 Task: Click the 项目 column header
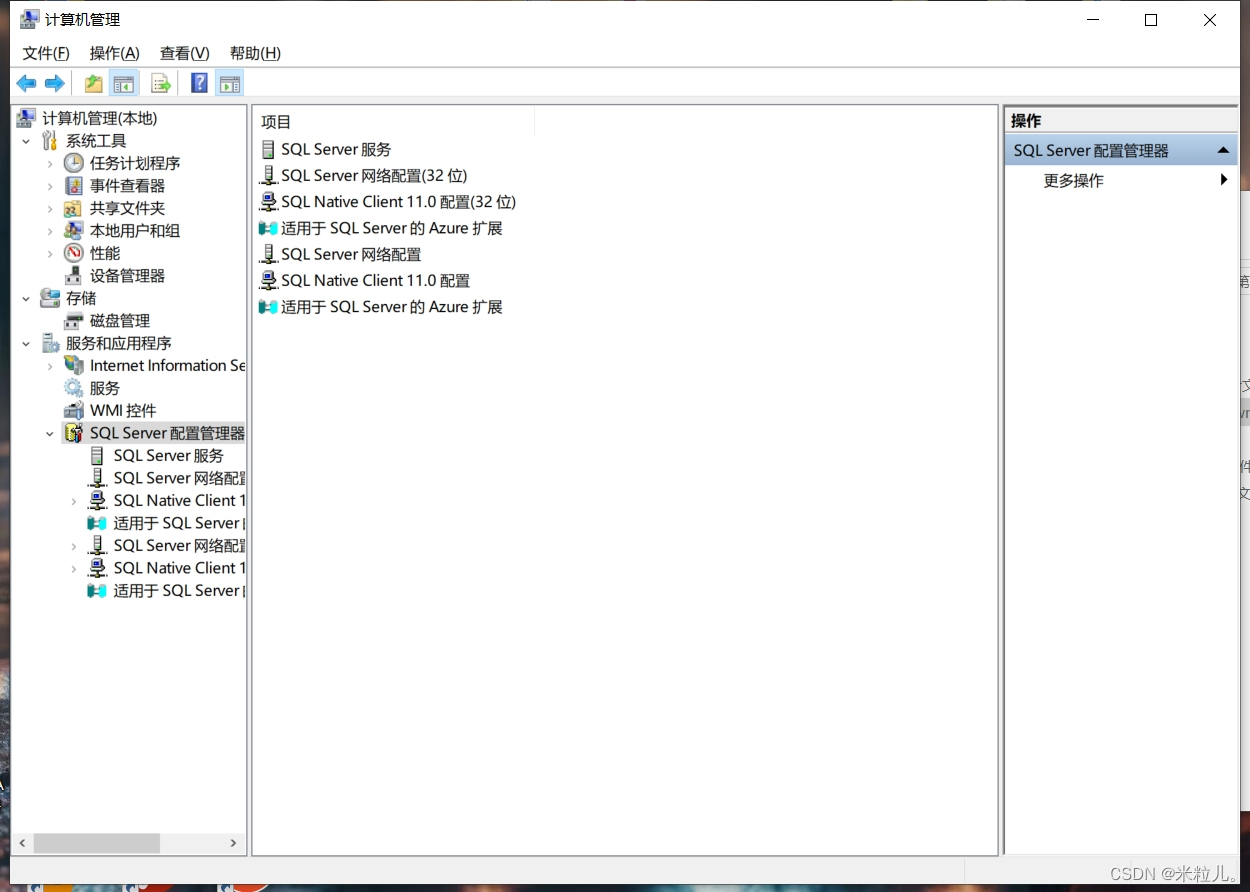(394, 122)
